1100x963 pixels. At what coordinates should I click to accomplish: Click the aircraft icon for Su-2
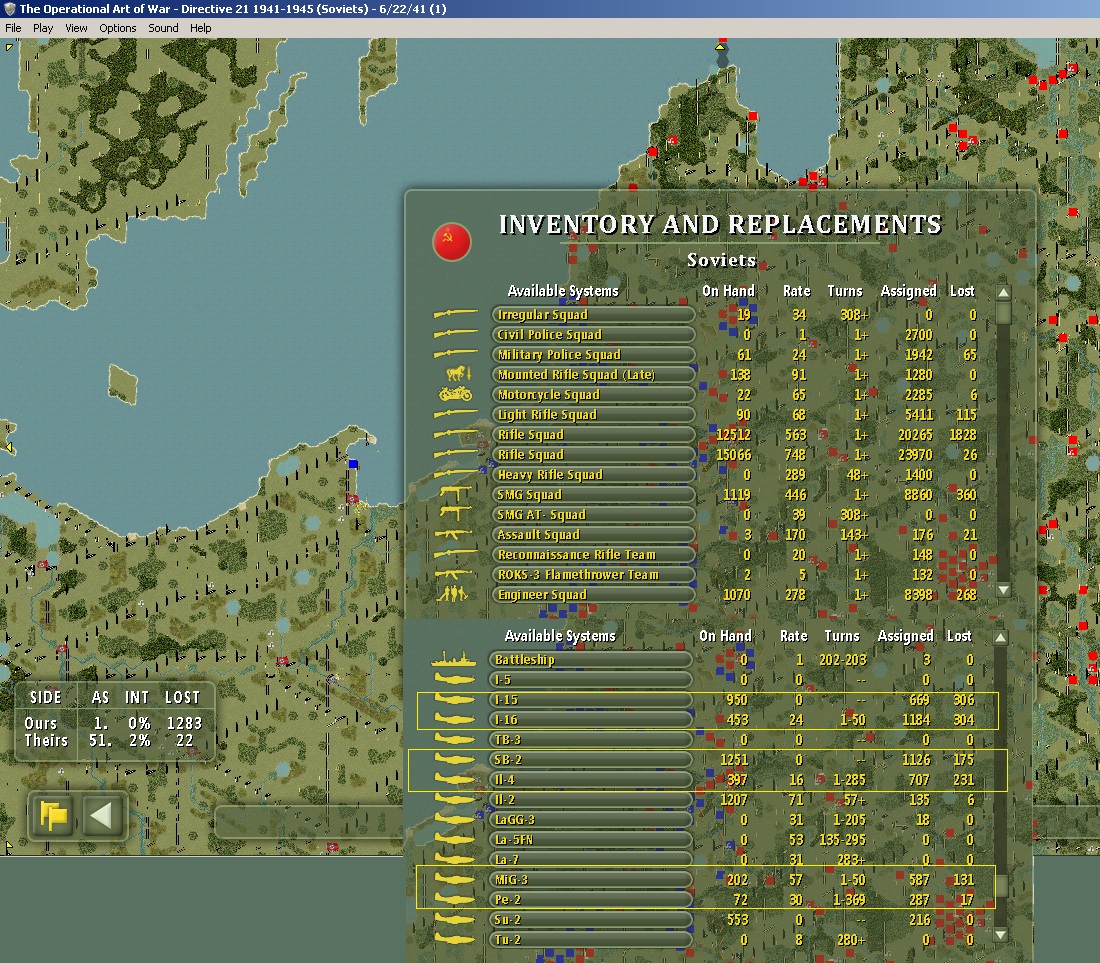(x=455, y=920)
